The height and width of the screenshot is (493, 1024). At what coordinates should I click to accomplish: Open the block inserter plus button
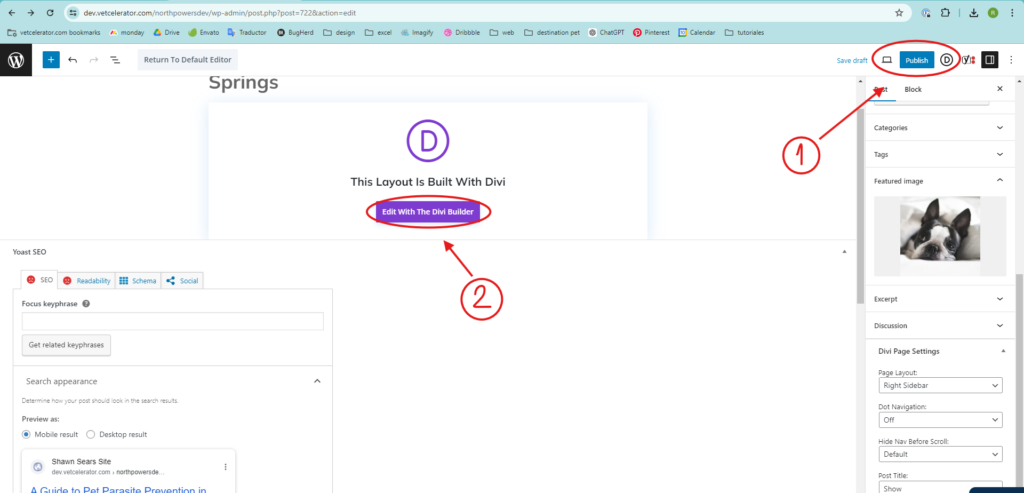coord(51,60)
